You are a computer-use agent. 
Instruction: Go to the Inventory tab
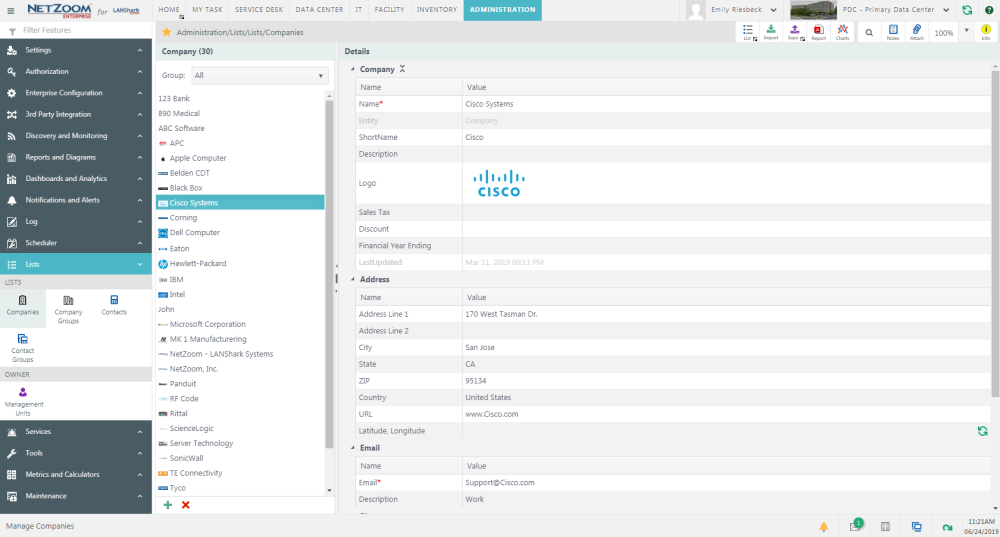[436, 9]
